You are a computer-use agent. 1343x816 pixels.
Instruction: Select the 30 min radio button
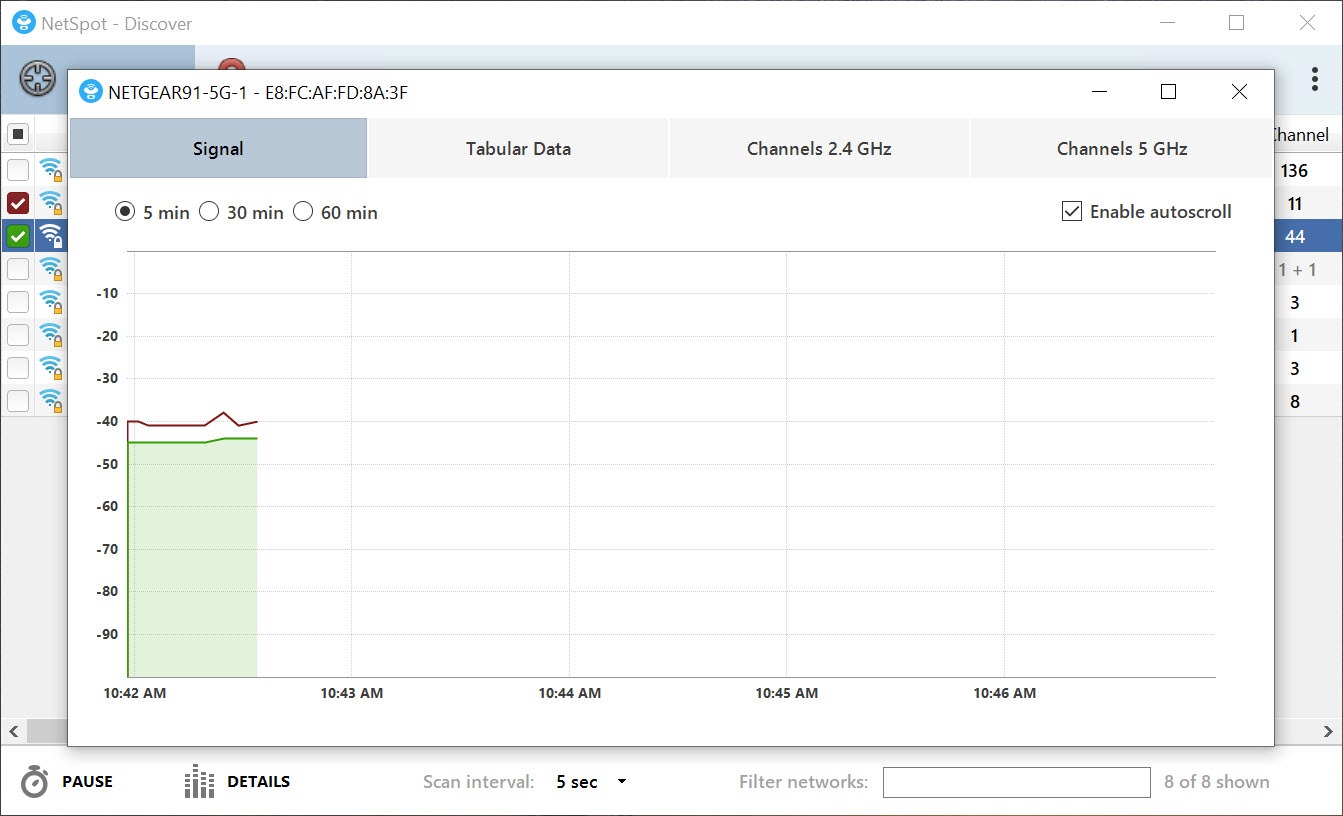[x=209, y=212]
